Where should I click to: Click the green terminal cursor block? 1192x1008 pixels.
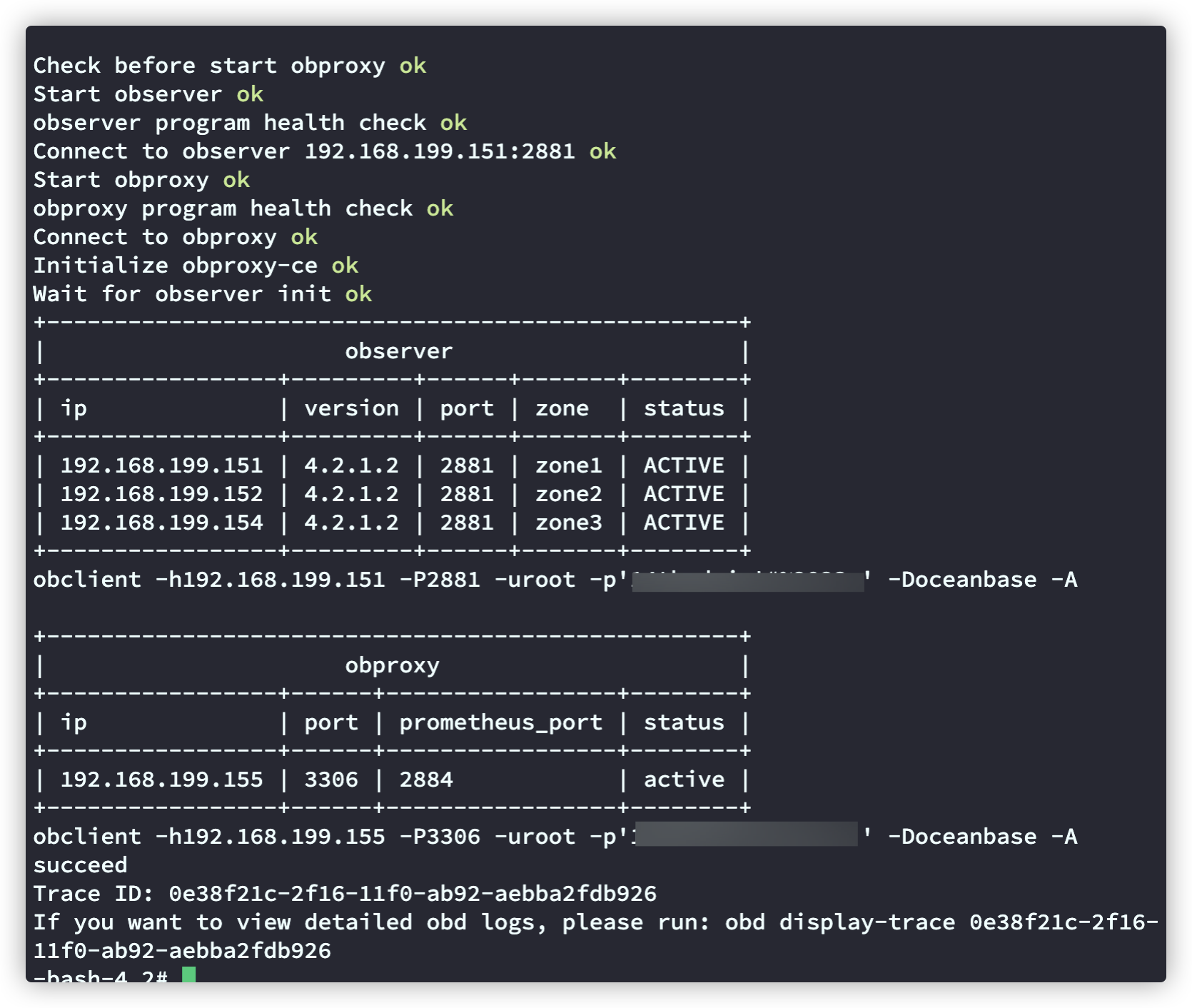click(x=188, y=974)
